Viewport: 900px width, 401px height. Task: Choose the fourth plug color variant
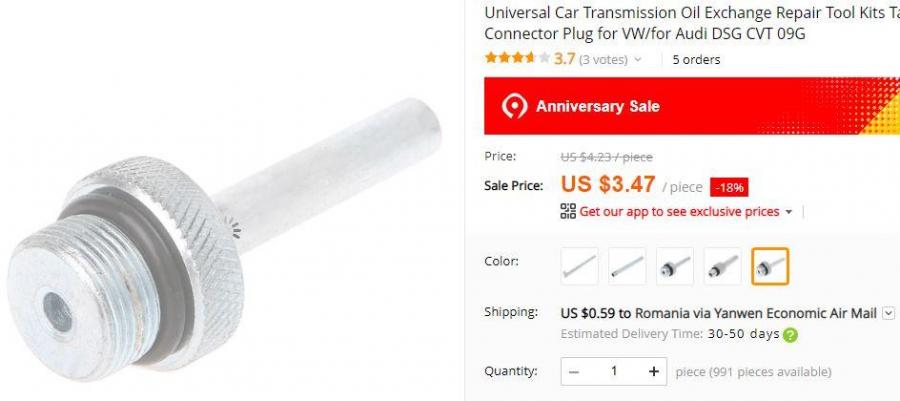point(722,266)
